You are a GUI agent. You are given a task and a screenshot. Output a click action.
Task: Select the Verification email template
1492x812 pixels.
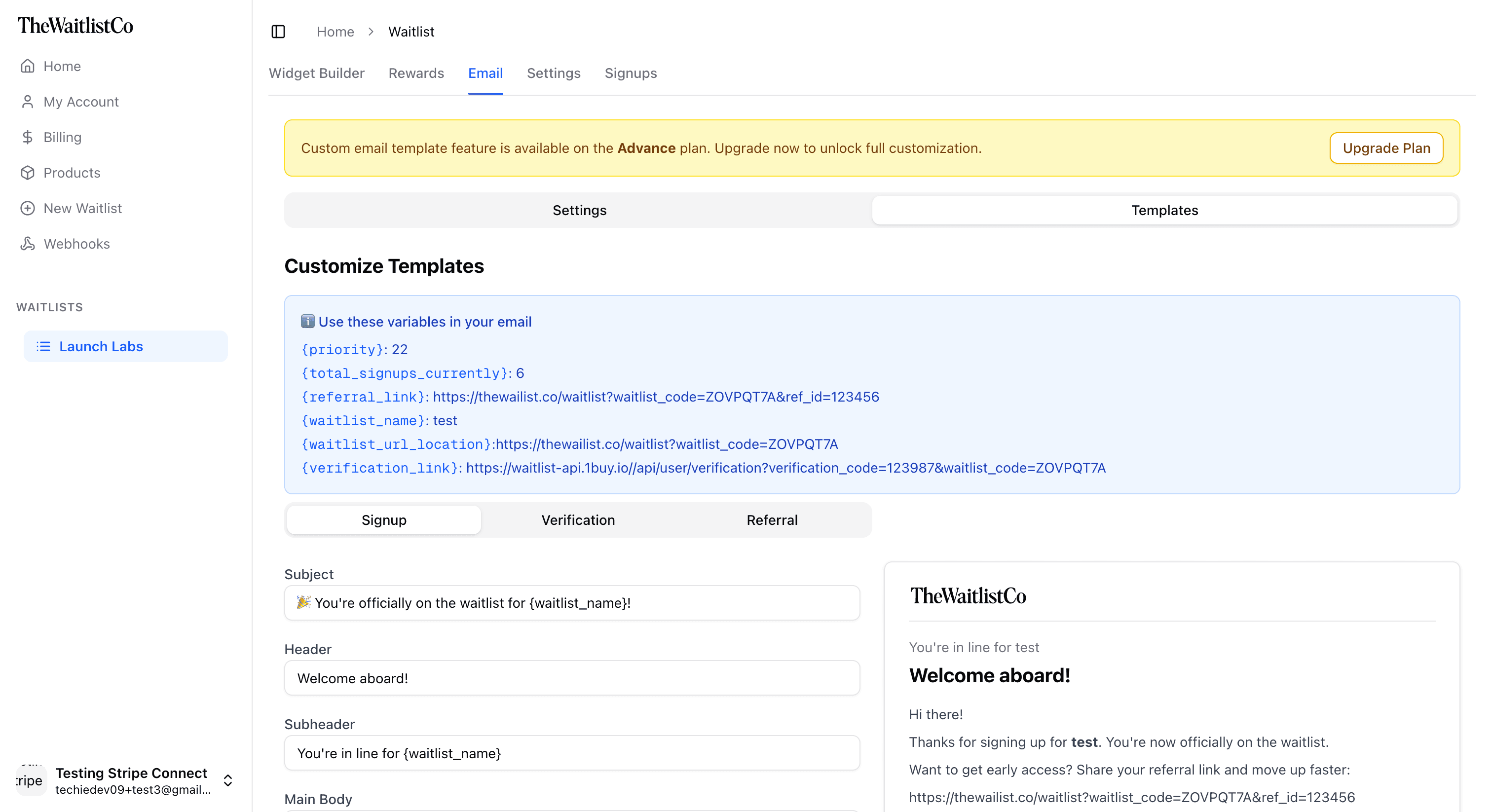[577, 519]
